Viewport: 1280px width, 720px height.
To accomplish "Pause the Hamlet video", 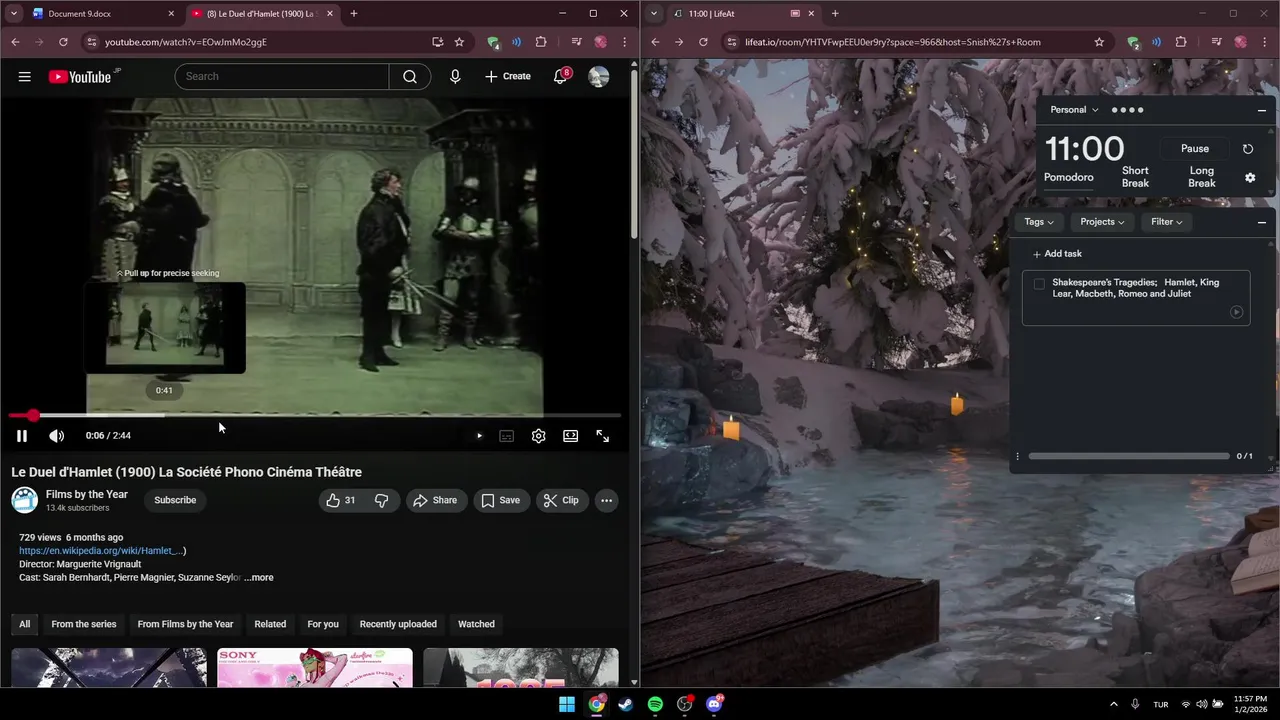I will click(x=22, y=435).
